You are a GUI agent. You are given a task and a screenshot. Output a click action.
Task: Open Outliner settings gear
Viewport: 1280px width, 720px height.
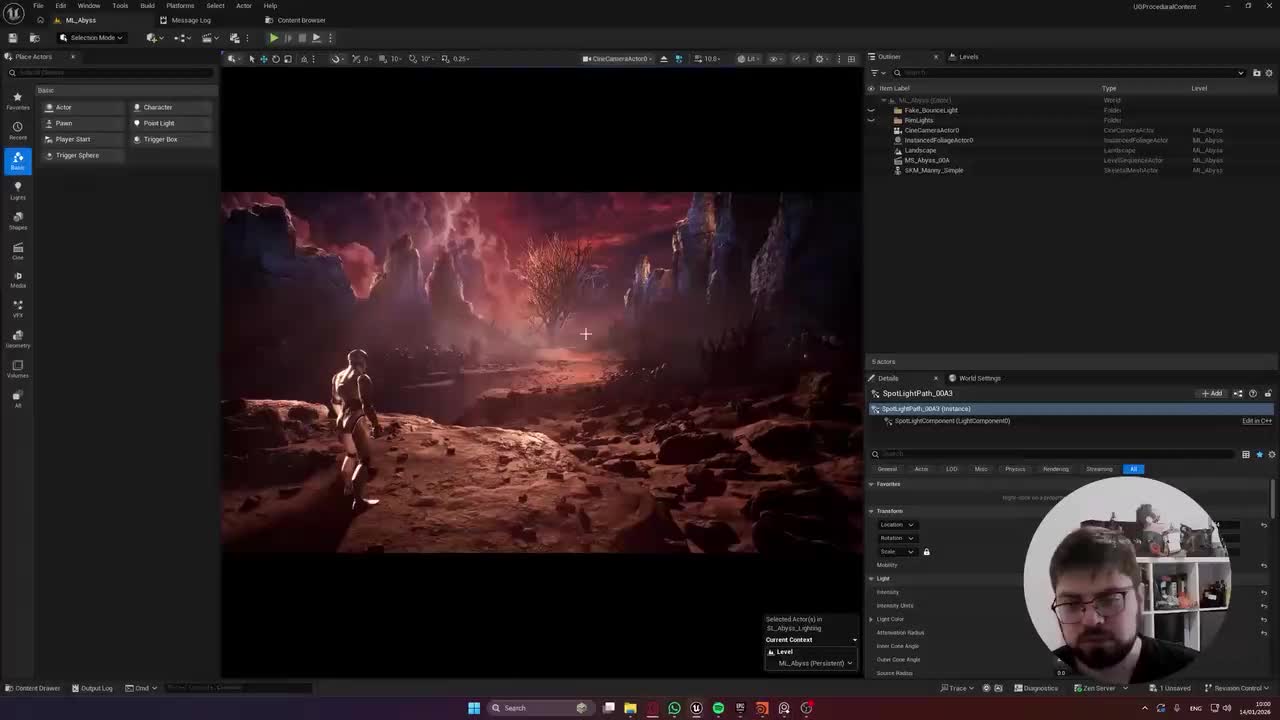point(1270,73)
